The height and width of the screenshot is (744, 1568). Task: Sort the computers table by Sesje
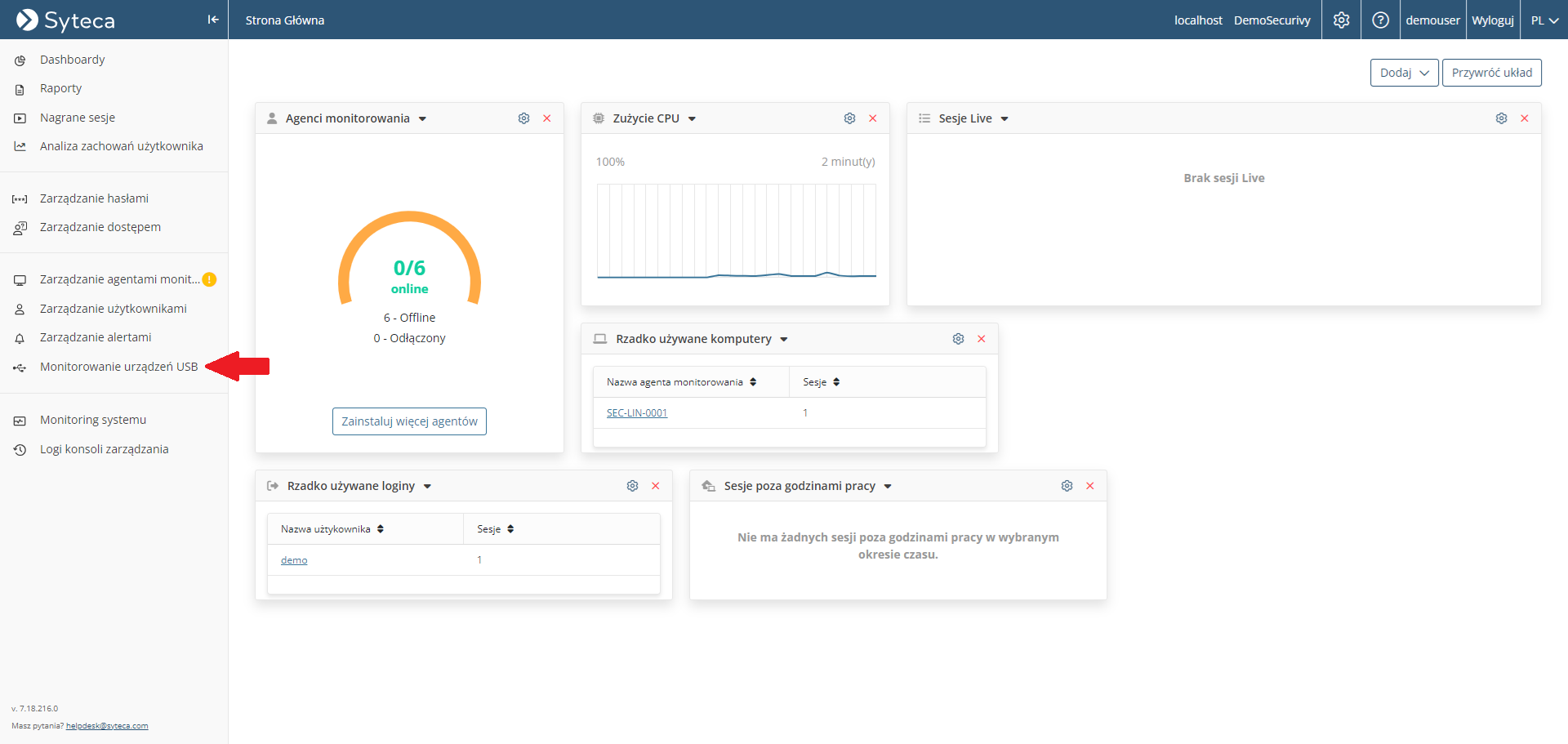(x=821, y=382)
